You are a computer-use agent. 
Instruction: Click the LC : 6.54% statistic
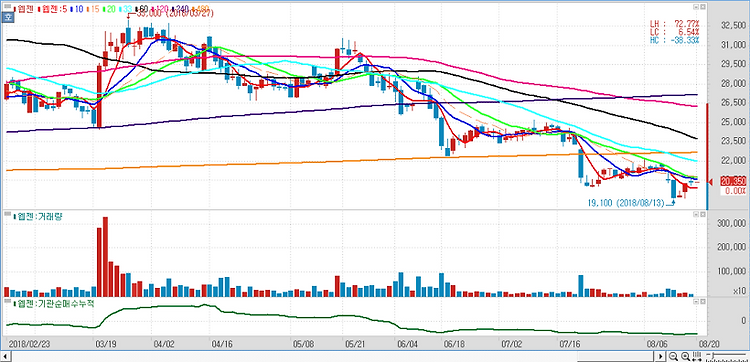[x=674, y=31]
